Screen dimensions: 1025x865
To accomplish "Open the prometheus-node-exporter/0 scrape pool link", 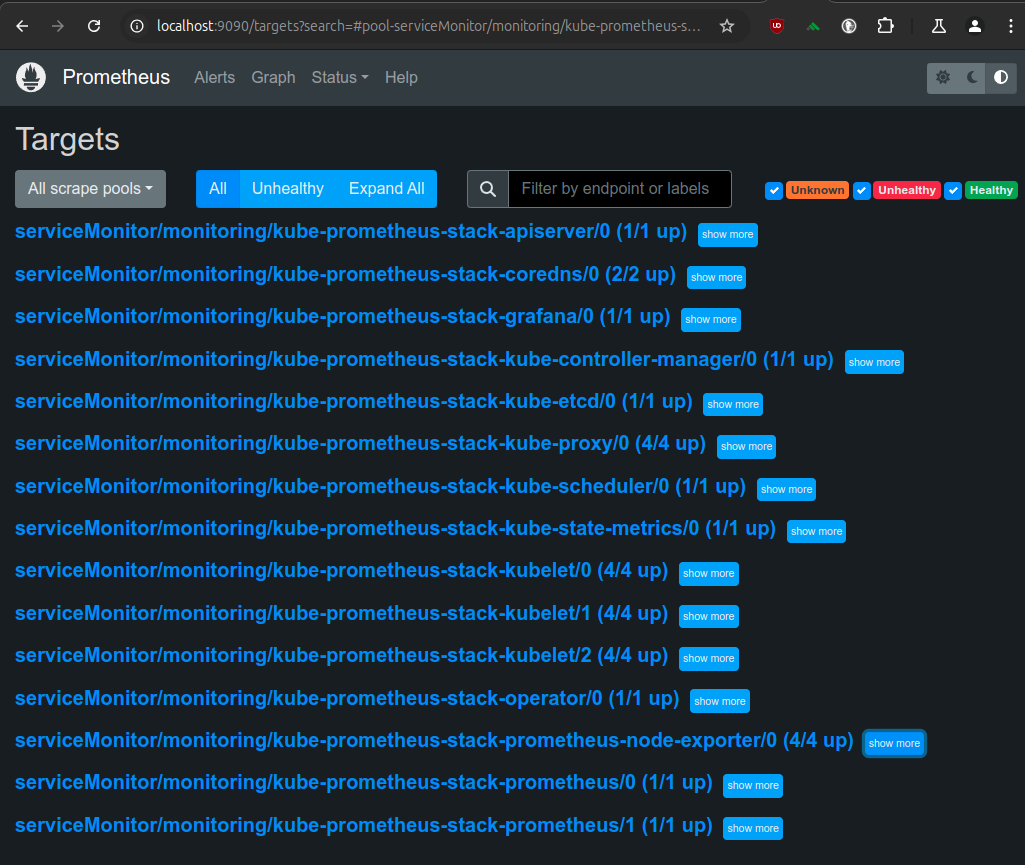I will [434, 740].
